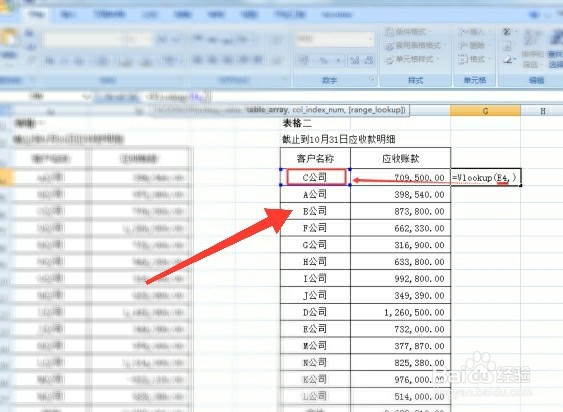Open the number group dialog launcher
563x412 pixels.
click(372, 79)
